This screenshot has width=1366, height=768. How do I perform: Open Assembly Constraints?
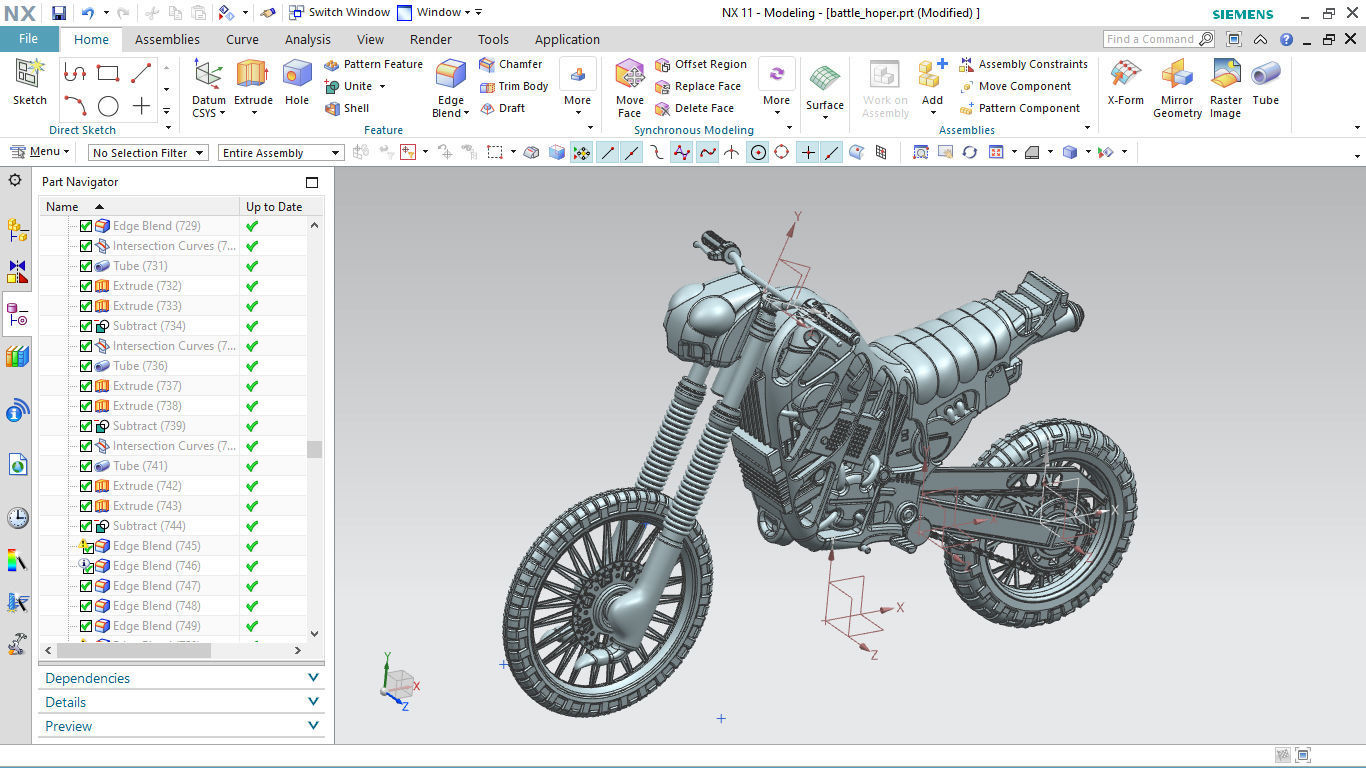pyautogui.click(x=1023, y=64)
